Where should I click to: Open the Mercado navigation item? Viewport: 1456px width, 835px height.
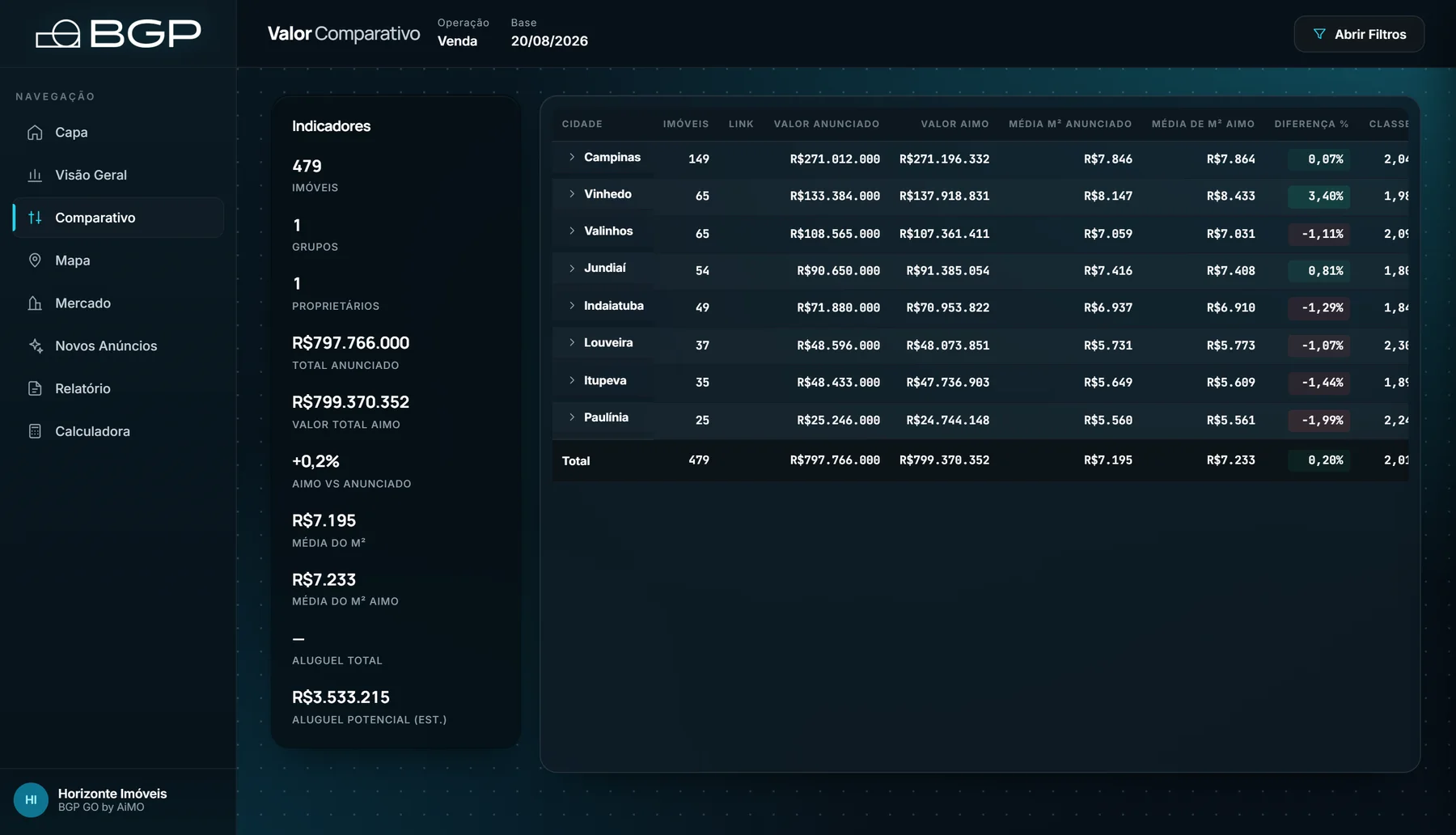pyautogui.click(x=118, y=303)
